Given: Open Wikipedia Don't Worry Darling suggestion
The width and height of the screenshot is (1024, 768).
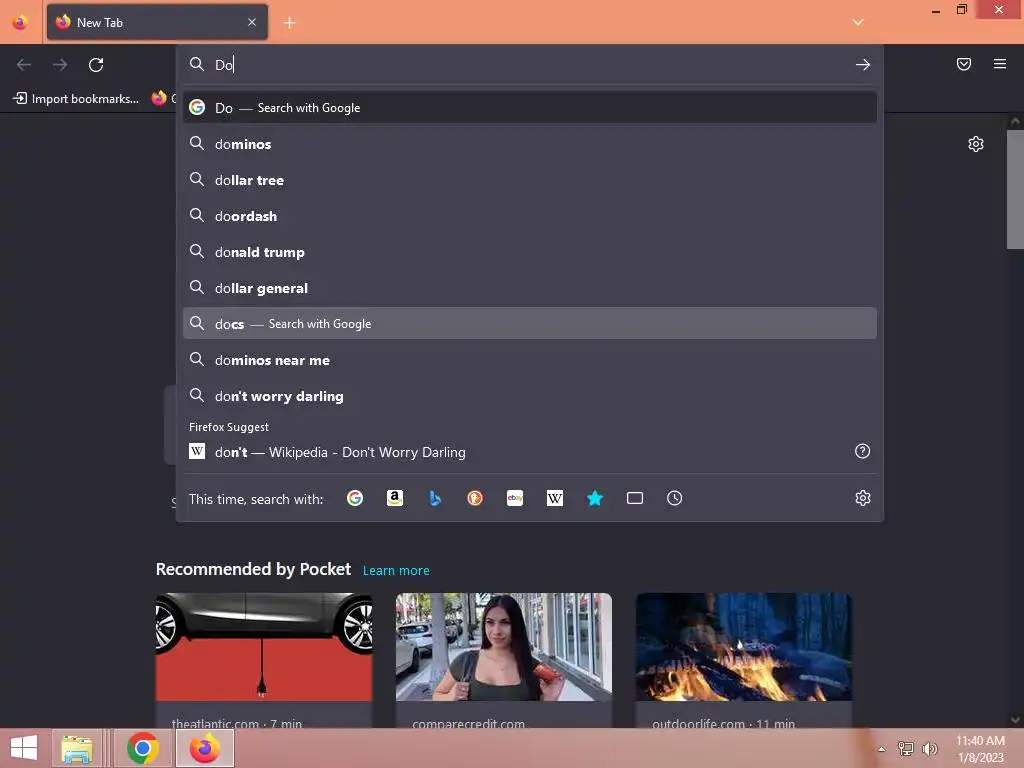Looking at the screenshot, I should coord(530,452).
